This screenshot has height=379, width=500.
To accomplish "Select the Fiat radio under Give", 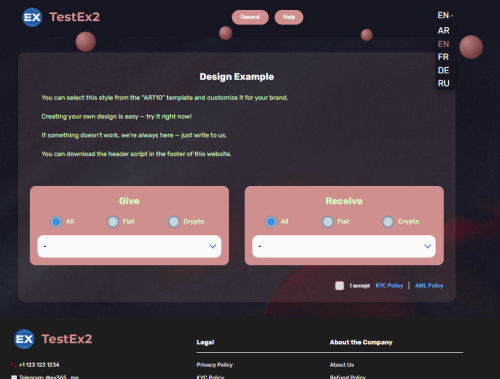I will (x=113, y=222).
